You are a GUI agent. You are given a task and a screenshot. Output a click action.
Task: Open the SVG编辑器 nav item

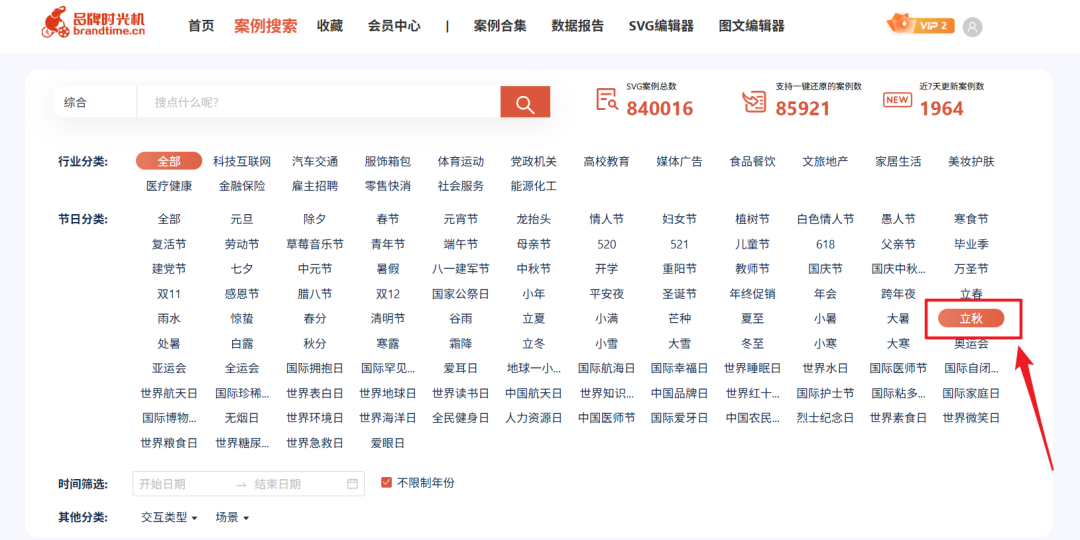661,26
